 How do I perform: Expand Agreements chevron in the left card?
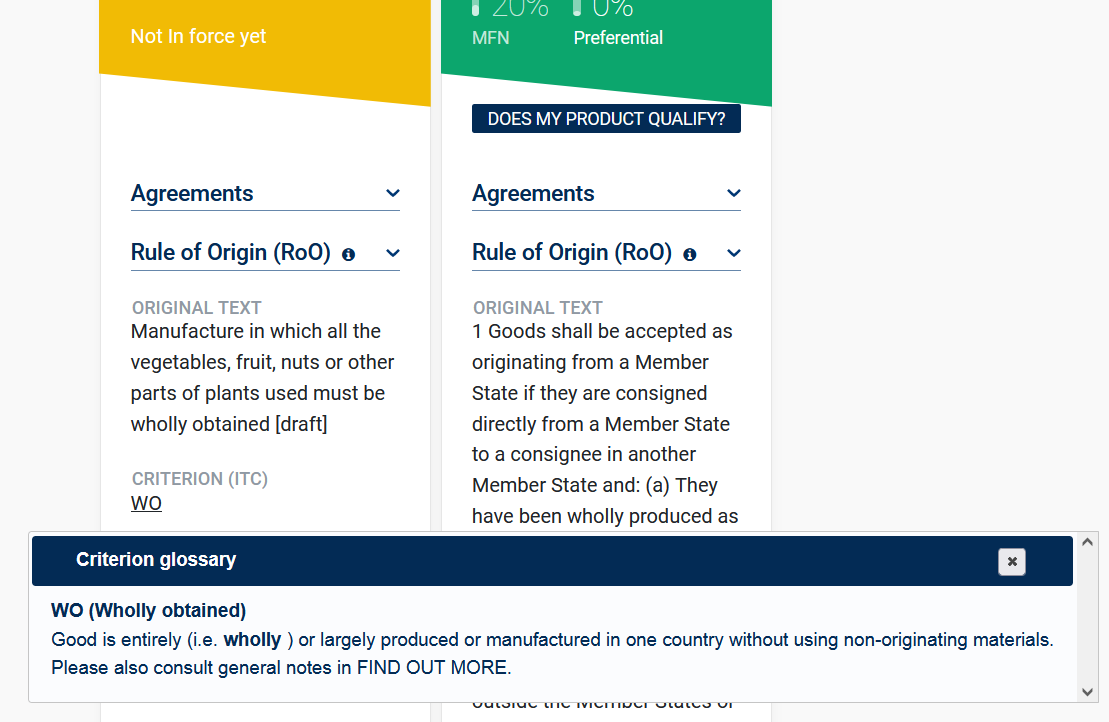pyautogui.click(x=393, y=194)
